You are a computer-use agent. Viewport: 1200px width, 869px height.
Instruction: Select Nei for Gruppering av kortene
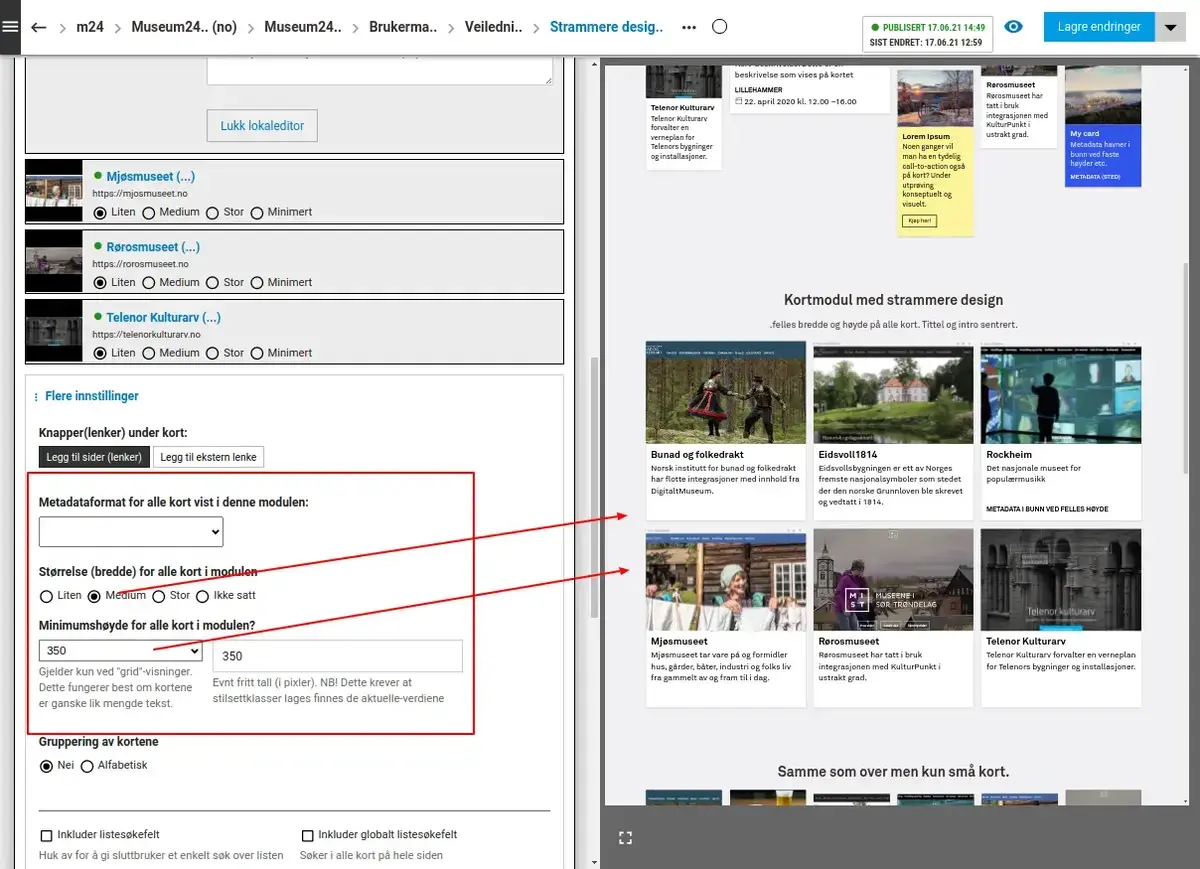[x=47, y=766]
